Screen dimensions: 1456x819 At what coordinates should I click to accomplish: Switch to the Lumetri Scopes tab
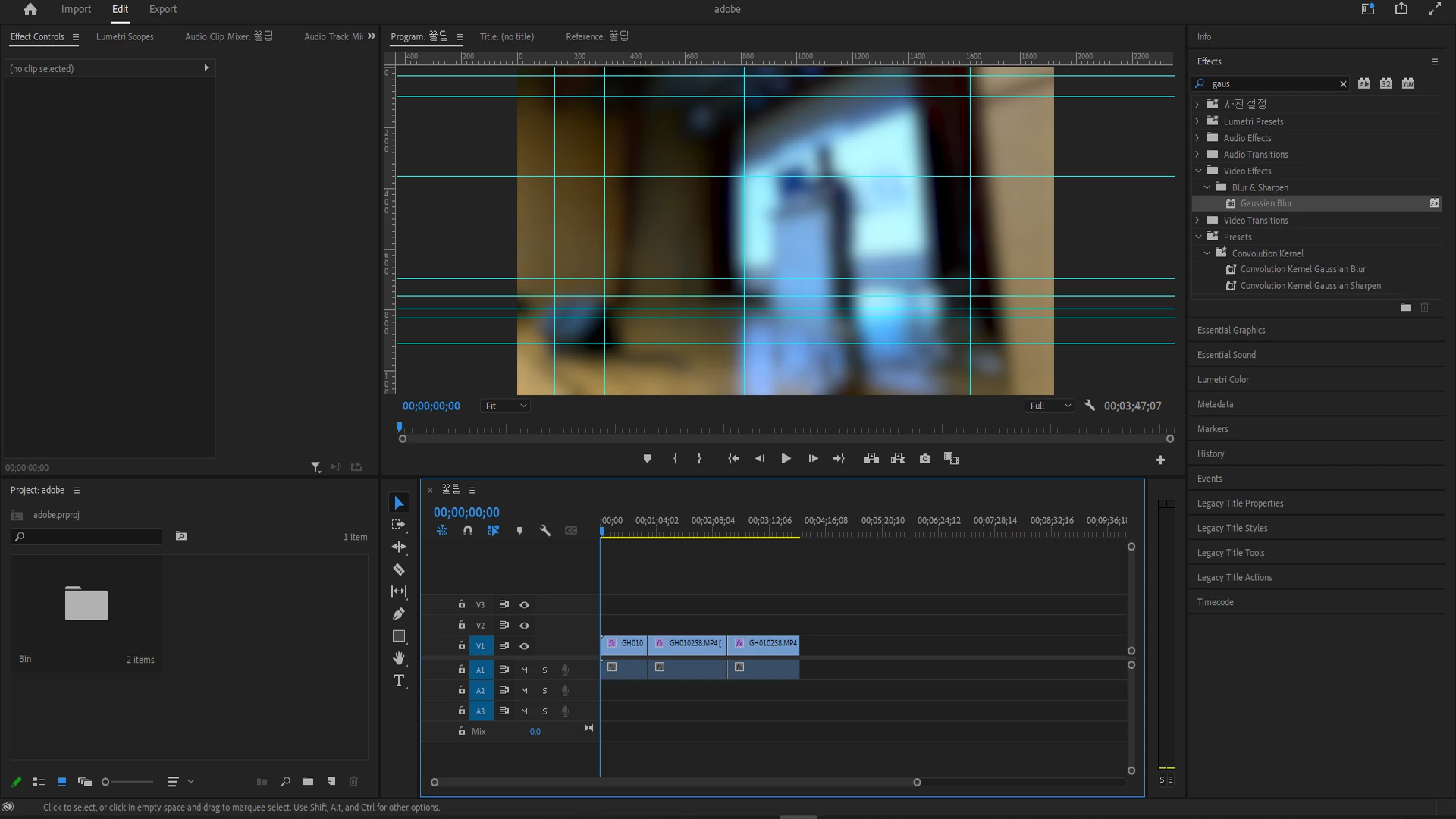tap(125, 36)
